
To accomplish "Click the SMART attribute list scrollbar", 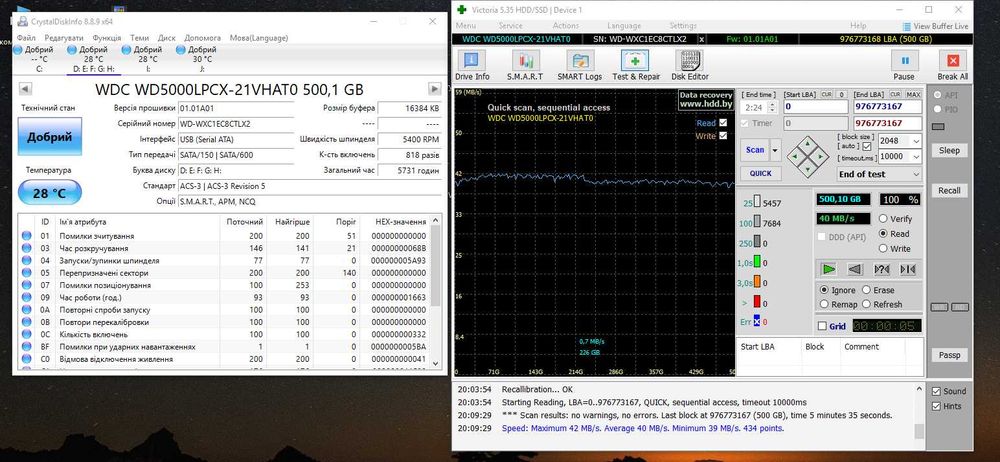I will point(436,291).
